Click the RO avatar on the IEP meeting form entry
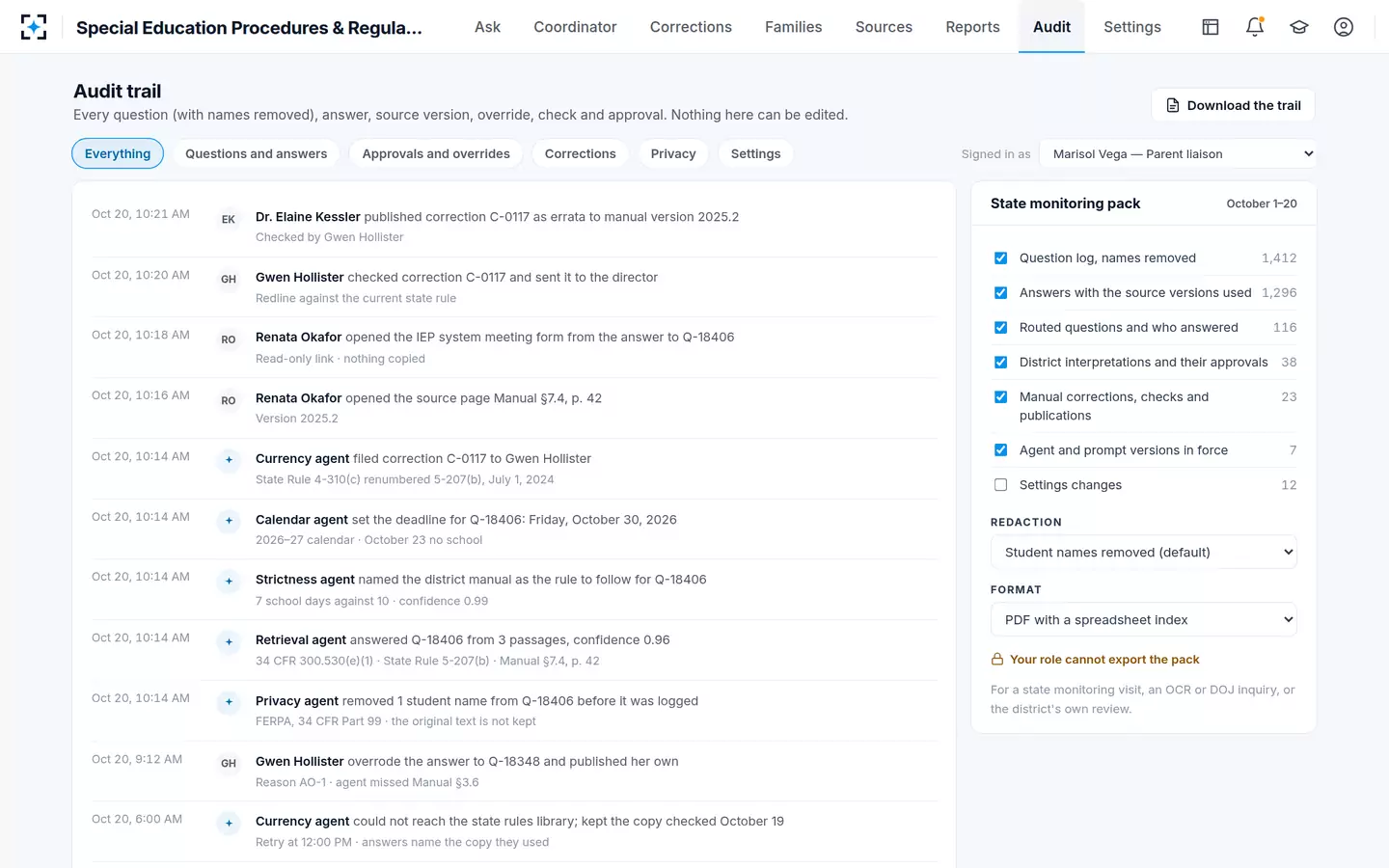Image resolution: width=1389 pixels, height=868 pixels. point(229,339)
